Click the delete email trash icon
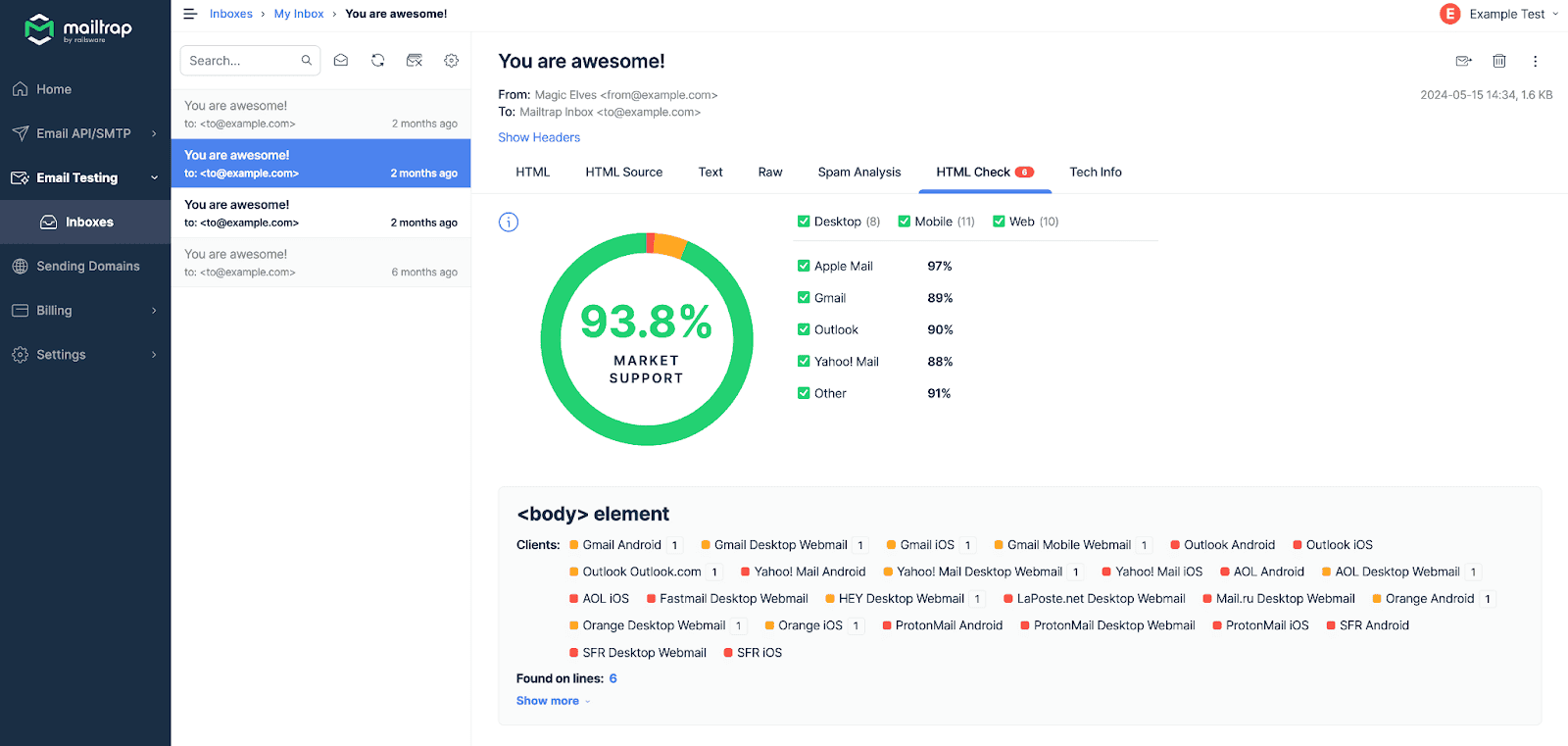 click(1499, 61)
